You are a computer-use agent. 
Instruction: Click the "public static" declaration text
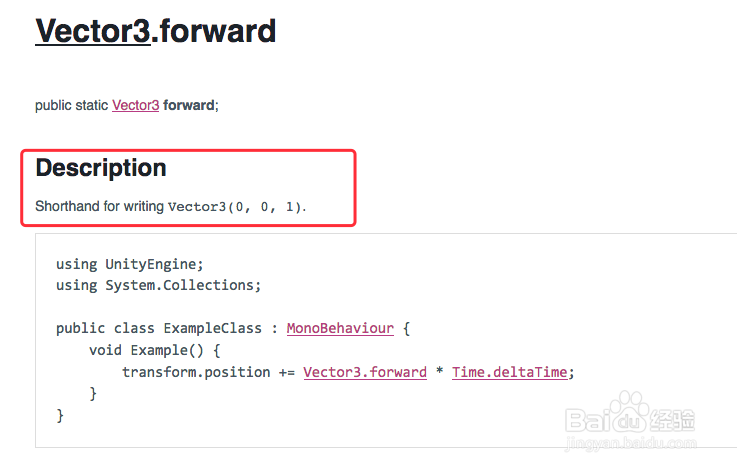[x=71, y=105]
